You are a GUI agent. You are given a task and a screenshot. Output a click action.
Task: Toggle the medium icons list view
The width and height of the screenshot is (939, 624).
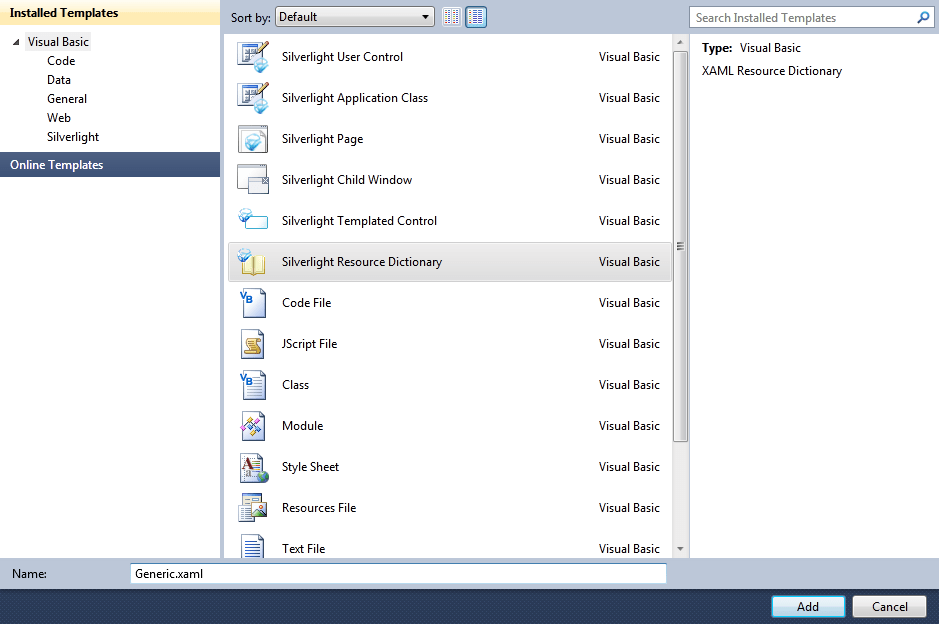click(x=476, y=17)
